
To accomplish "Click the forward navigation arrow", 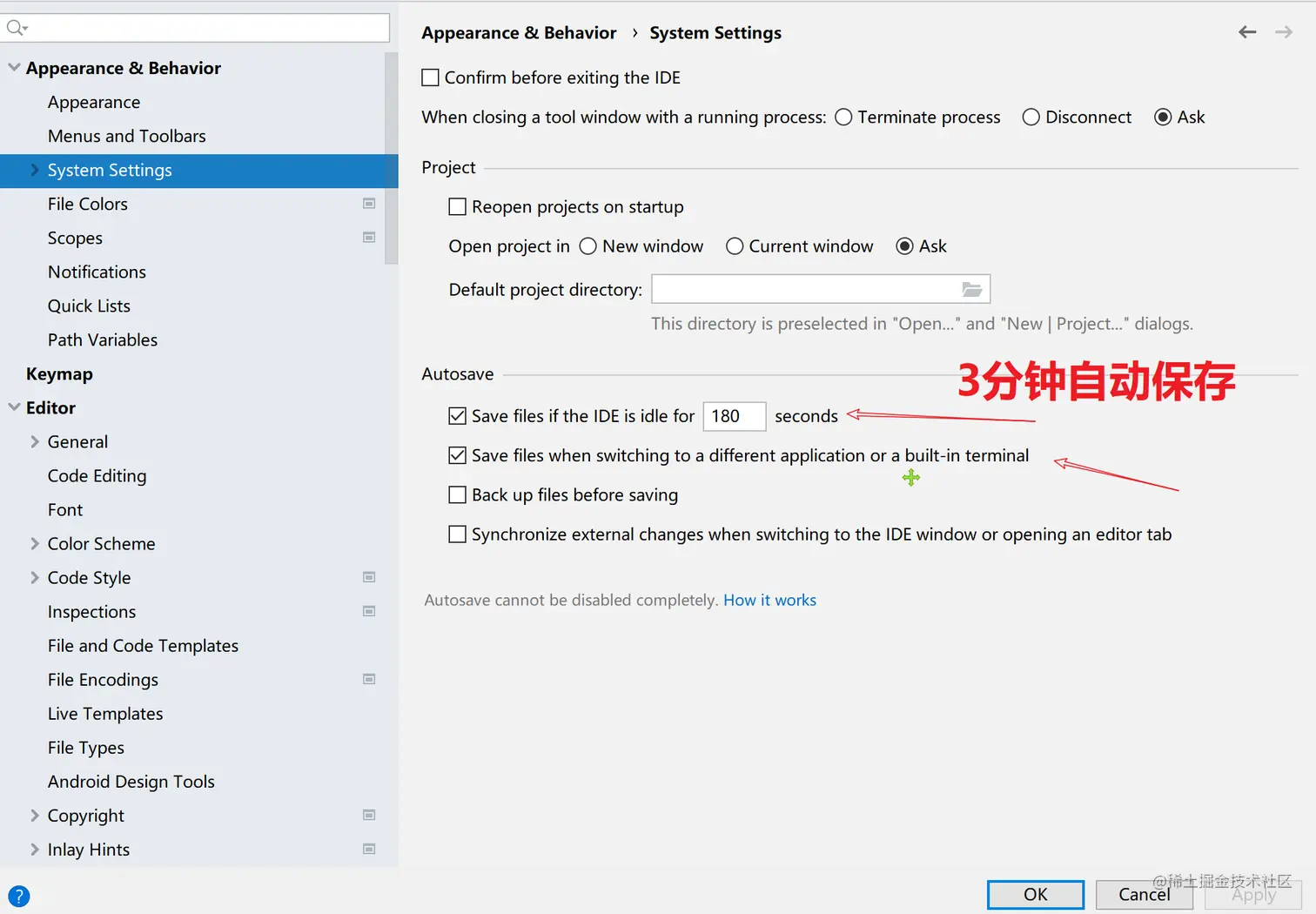I will click(x=1284, y=32).
